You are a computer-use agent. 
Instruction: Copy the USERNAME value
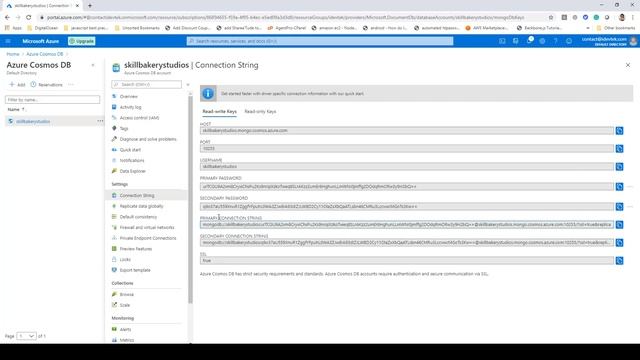619,167
